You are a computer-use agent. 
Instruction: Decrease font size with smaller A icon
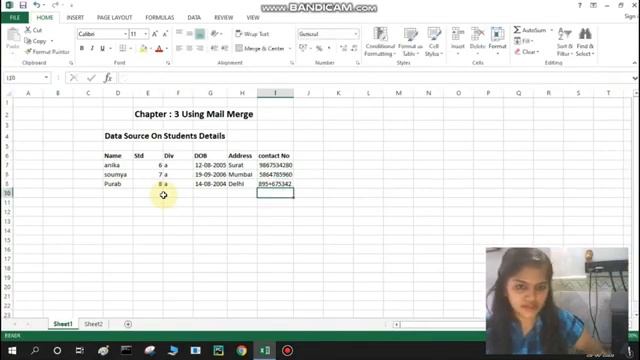[x=165, y=34]
